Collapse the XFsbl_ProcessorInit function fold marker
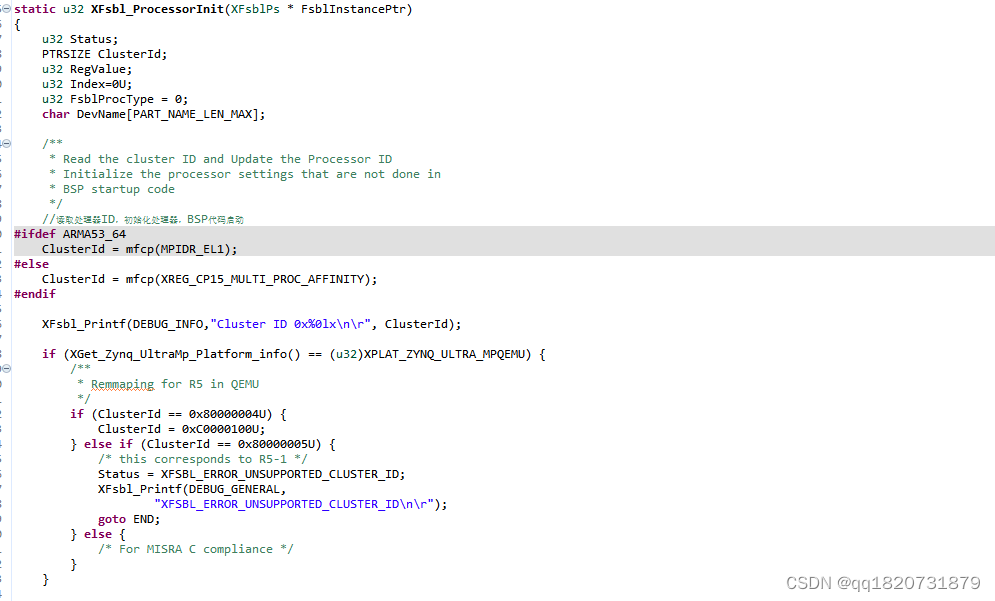Viewport: 995px width, 601px height. 6,9
